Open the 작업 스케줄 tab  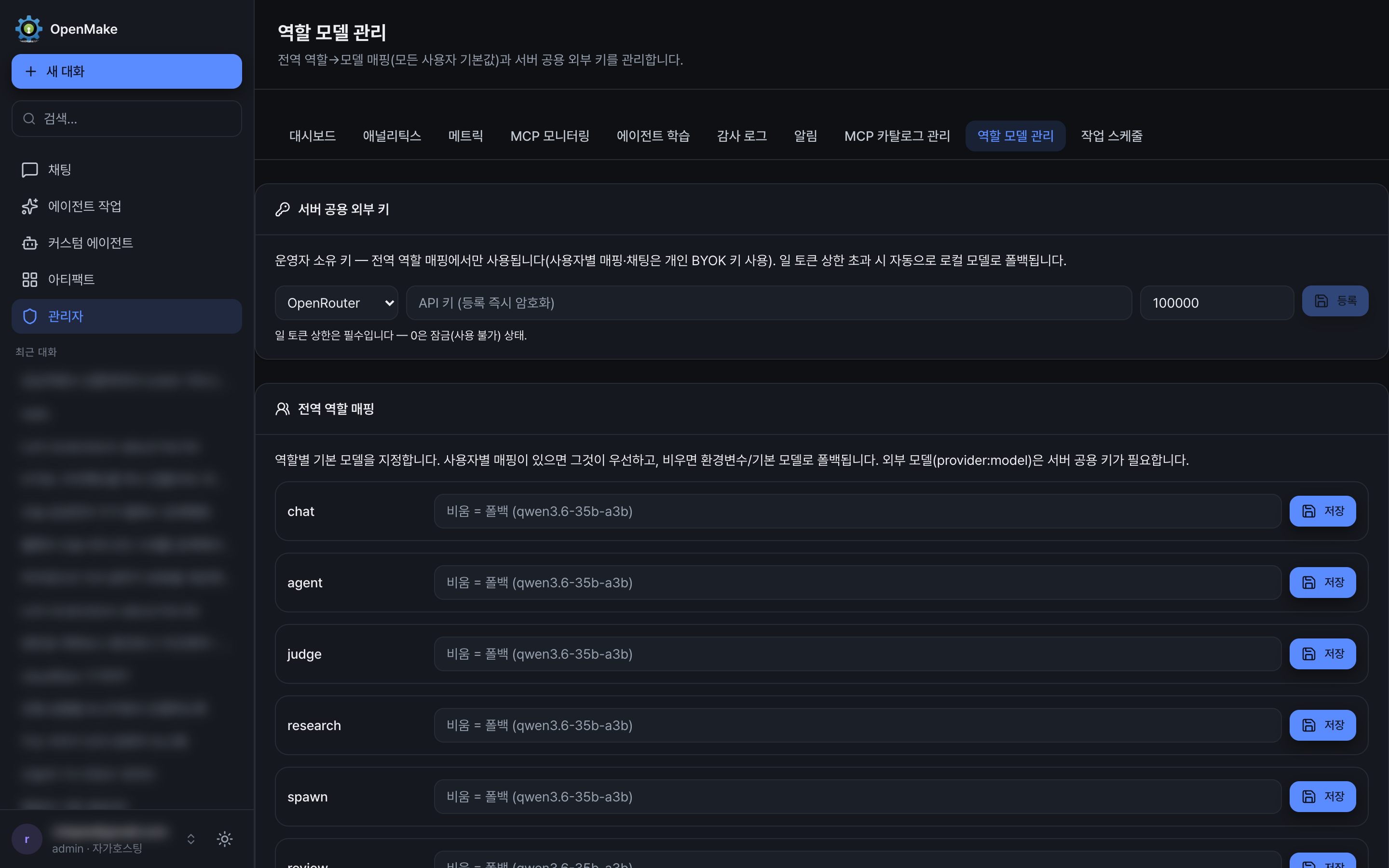[x=1112, y=136]
